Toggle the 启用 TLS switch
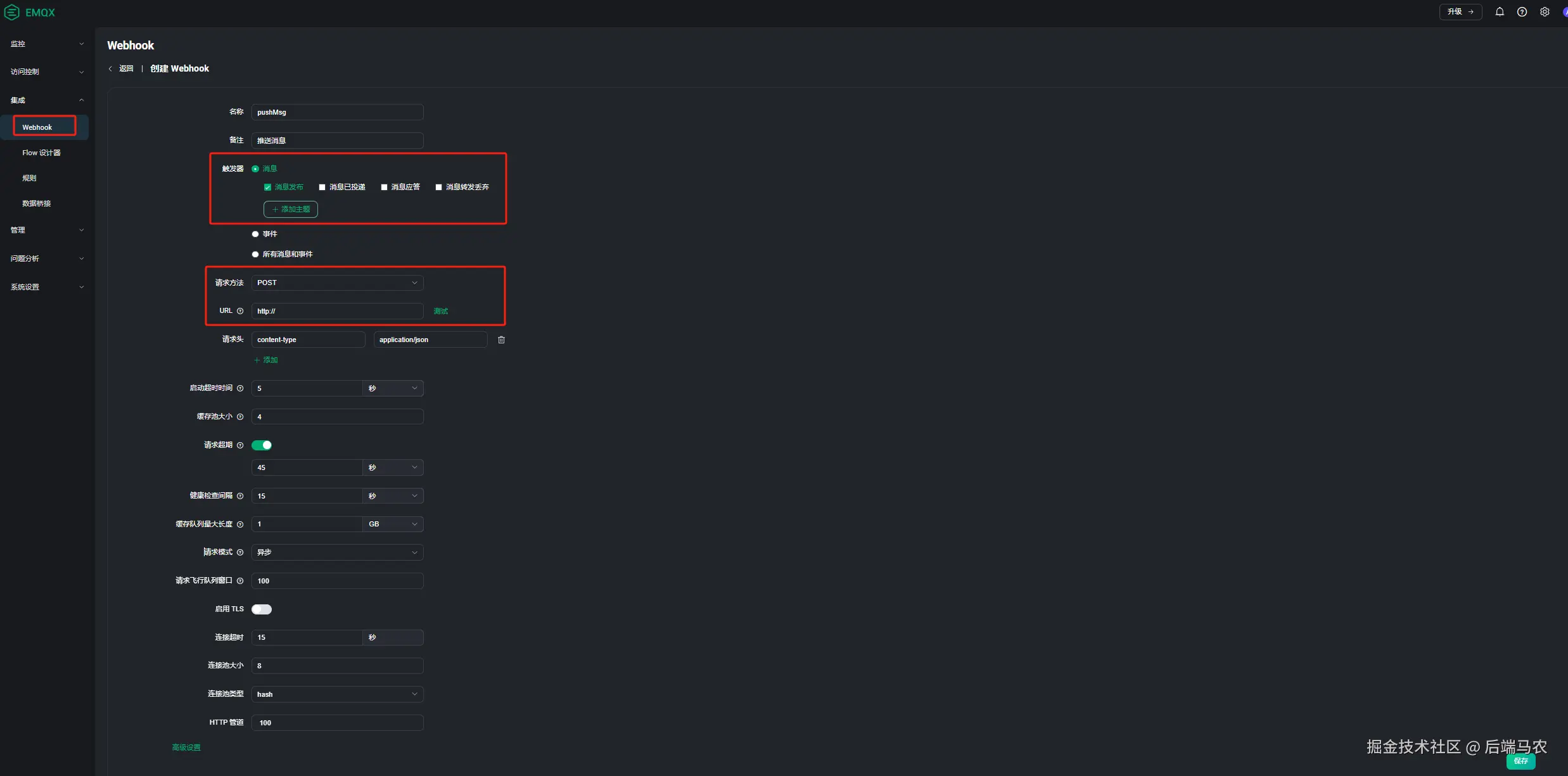1568x776 pixels. [x=262, y=609]
